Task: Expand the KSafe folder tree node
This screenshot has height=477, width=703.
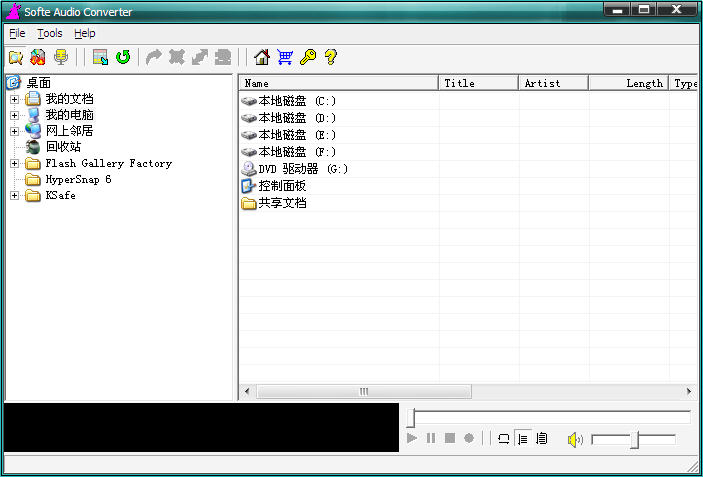Action: click(x=15, y=195)
